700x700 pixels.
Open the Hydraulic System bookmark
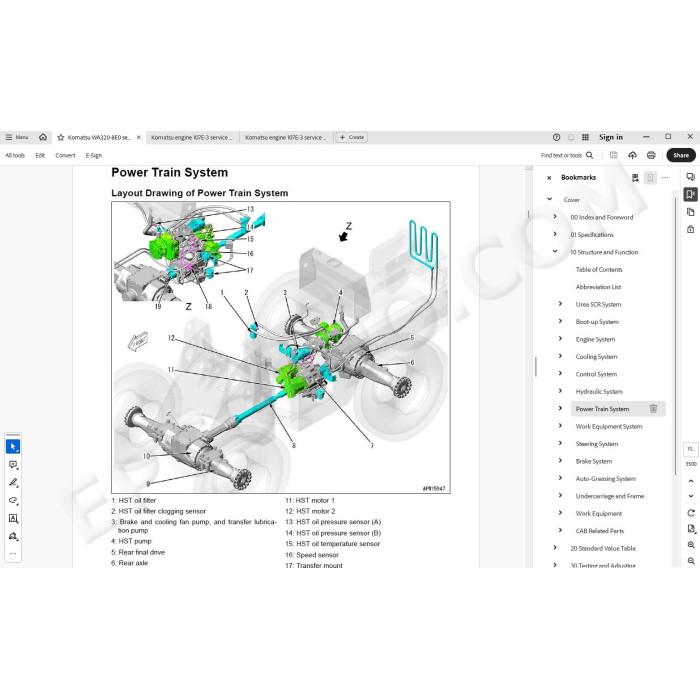click(x=599, y=392)
